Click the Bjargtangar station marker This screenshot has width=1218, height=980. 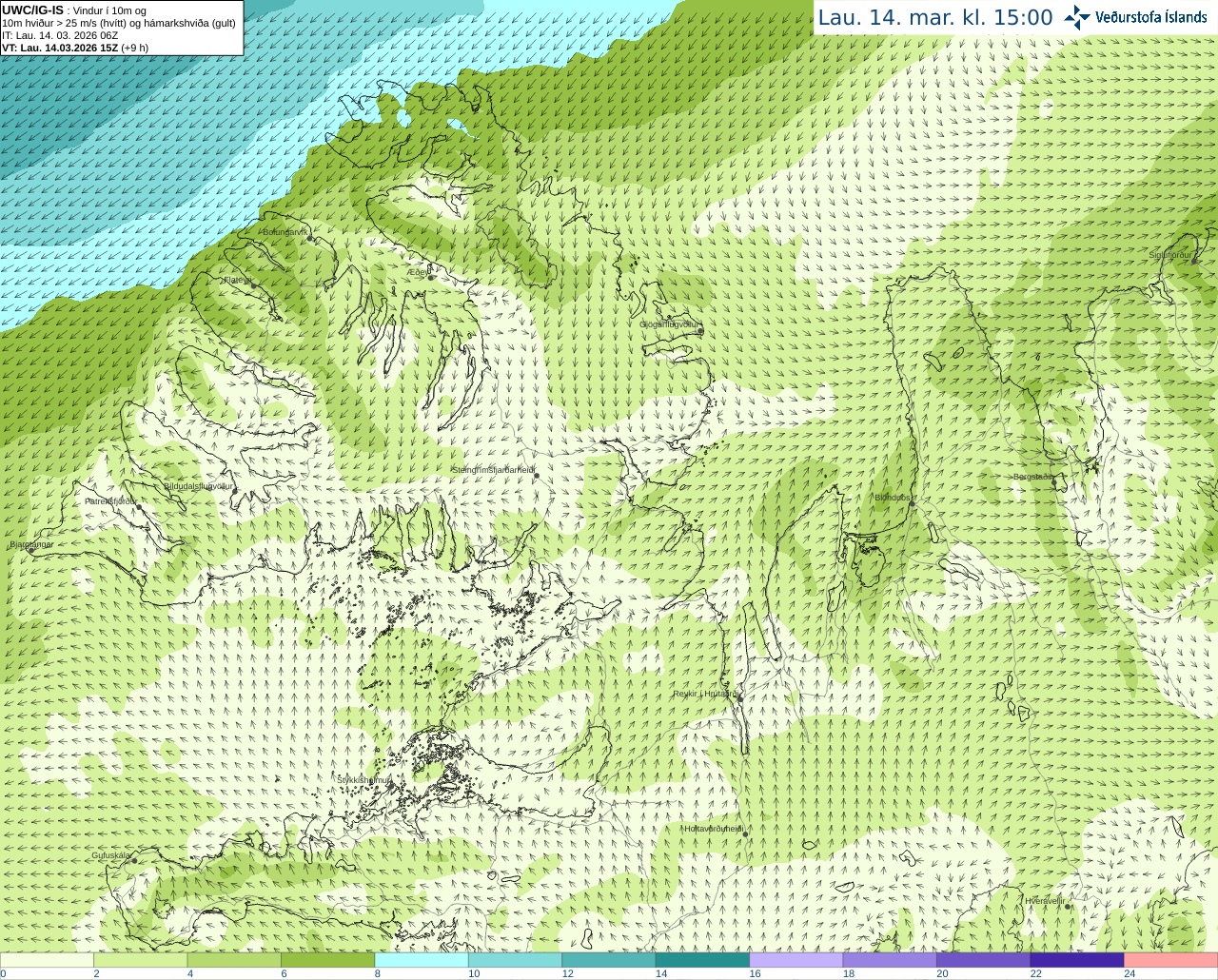point(31,549)
